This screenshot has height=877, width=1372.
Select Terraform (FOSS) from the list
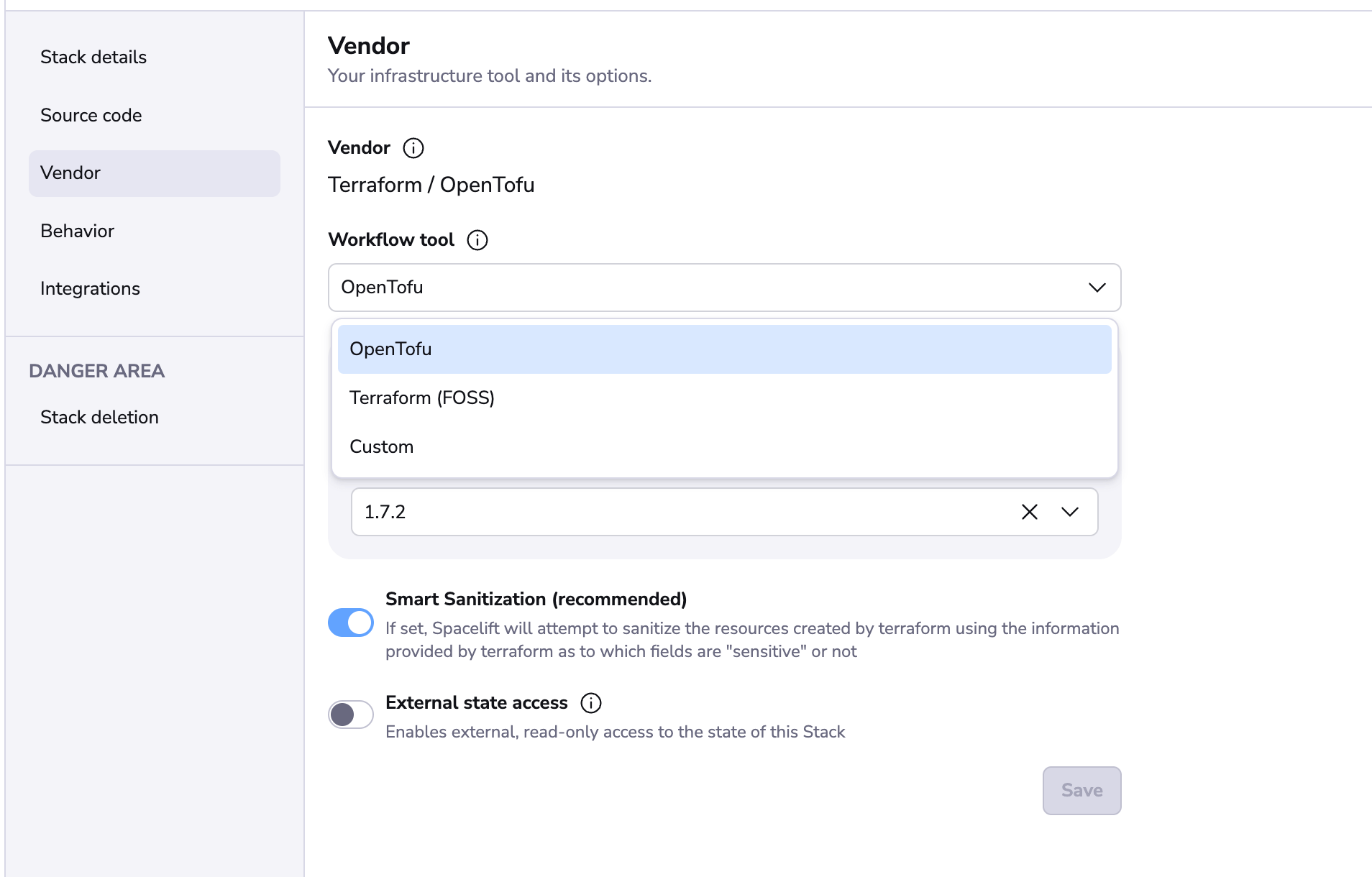pos(422,398)
